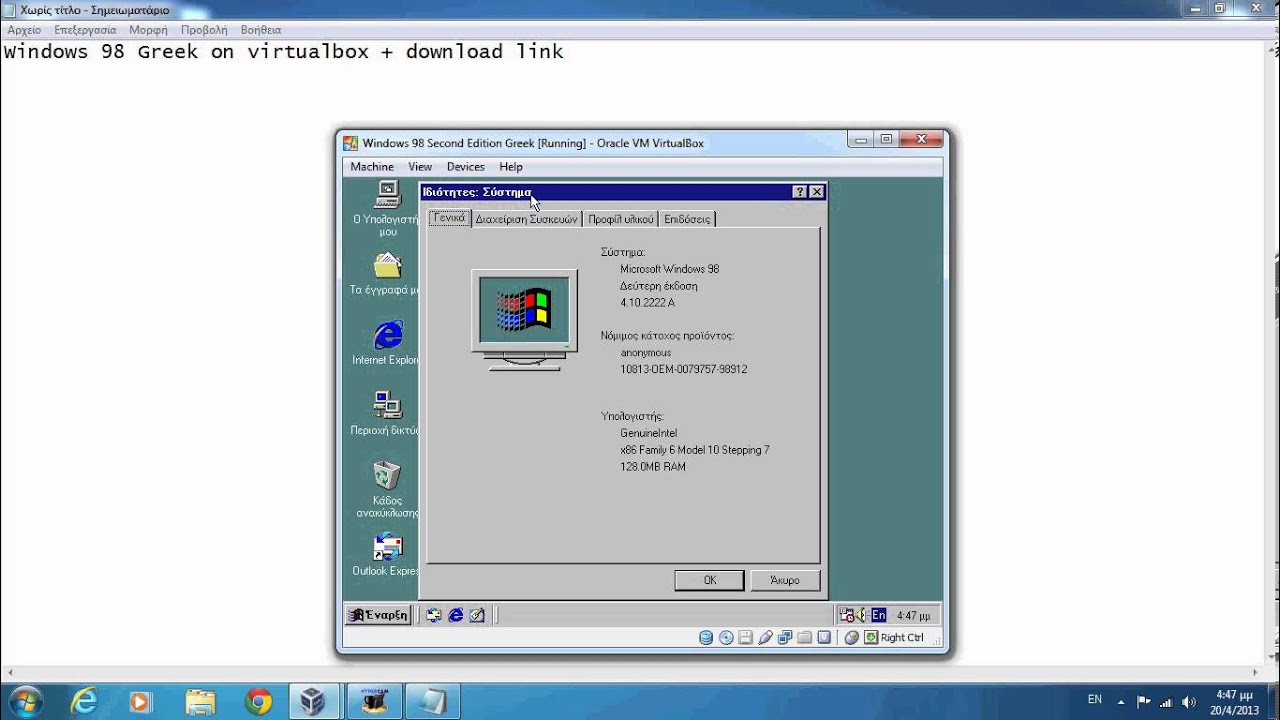The image size is (1280, 720).
Task: Open Internet Explorer from Windows 7 taskbar
Action: pyautogui.click(x=84, y=701)
